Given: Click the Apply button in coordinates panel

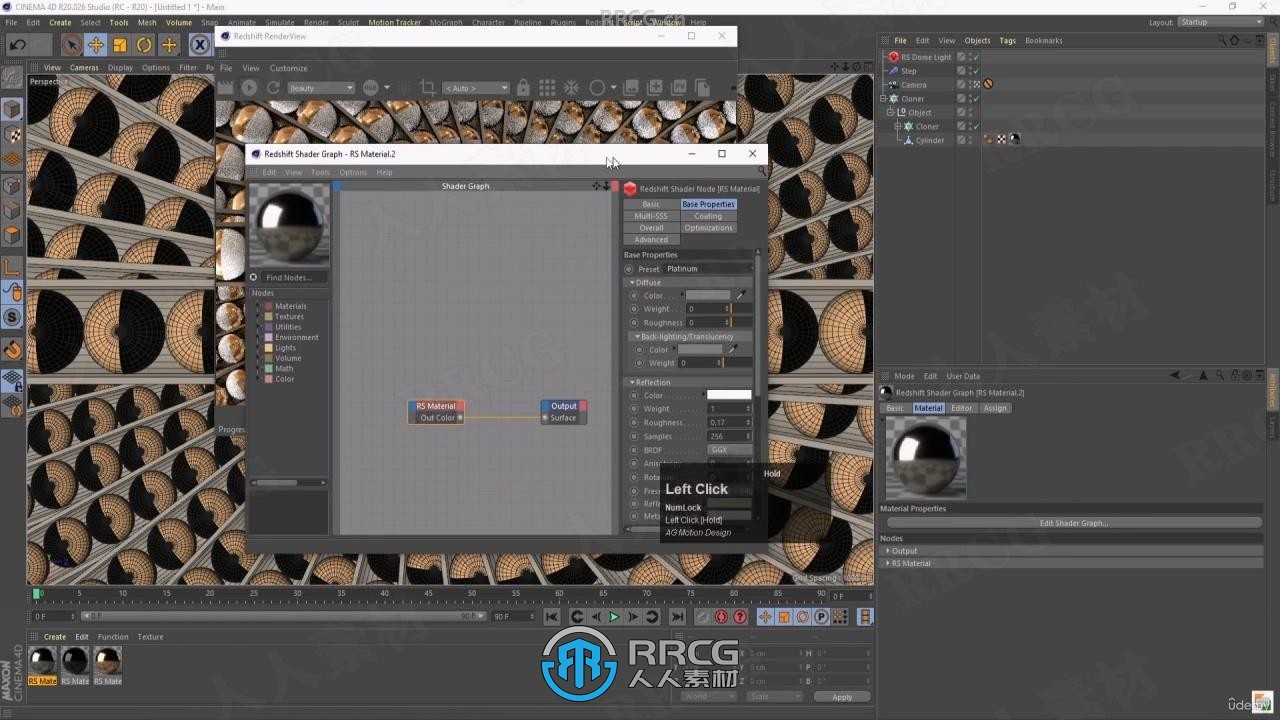Looking at the screenshot, I should (842, 697).
